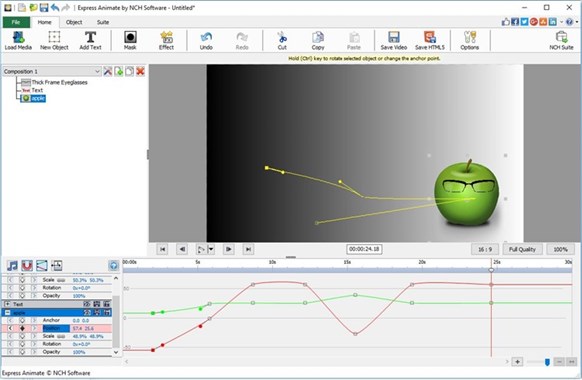Delete composition with red X icon

click(140, 71)
